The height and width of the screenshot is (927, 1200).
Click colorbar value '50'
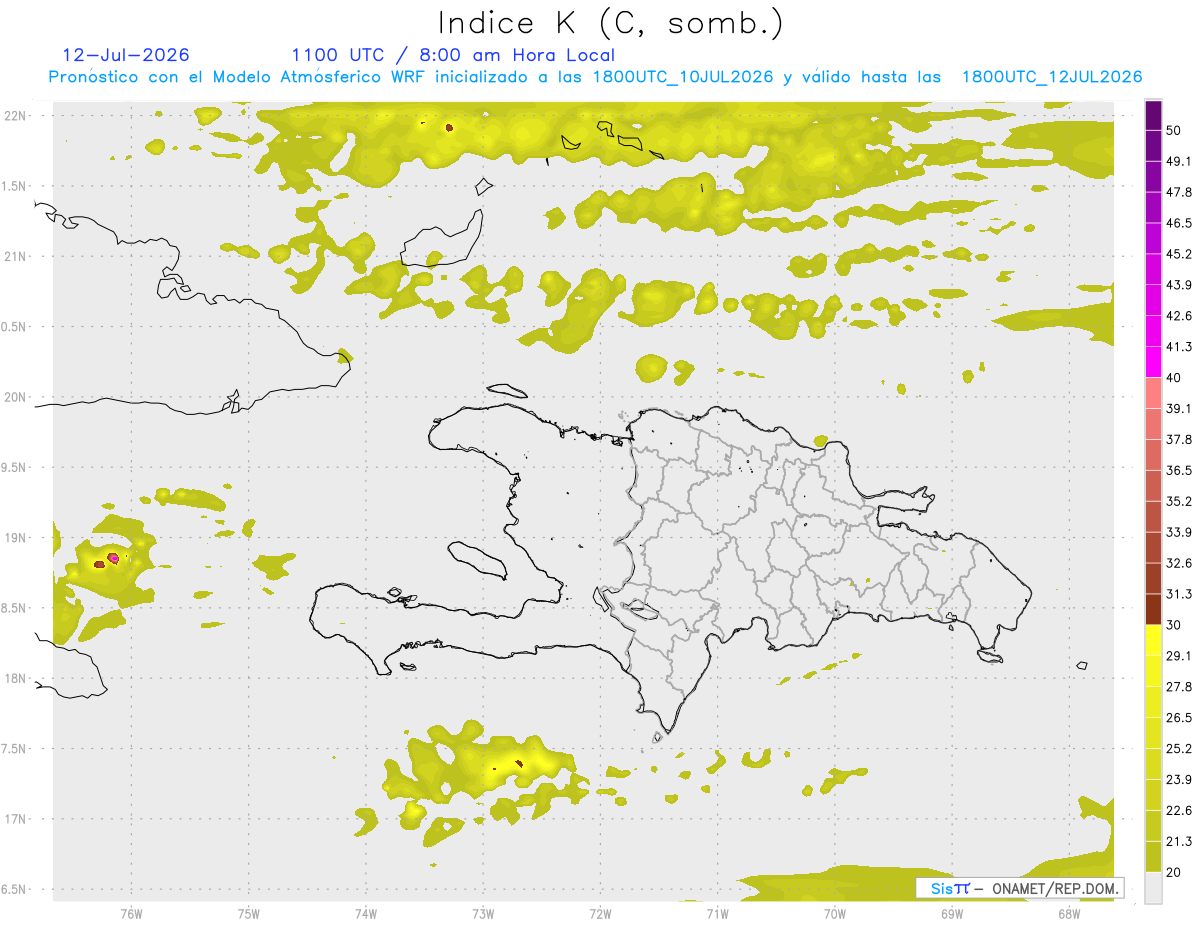[x=1176, y=131]
